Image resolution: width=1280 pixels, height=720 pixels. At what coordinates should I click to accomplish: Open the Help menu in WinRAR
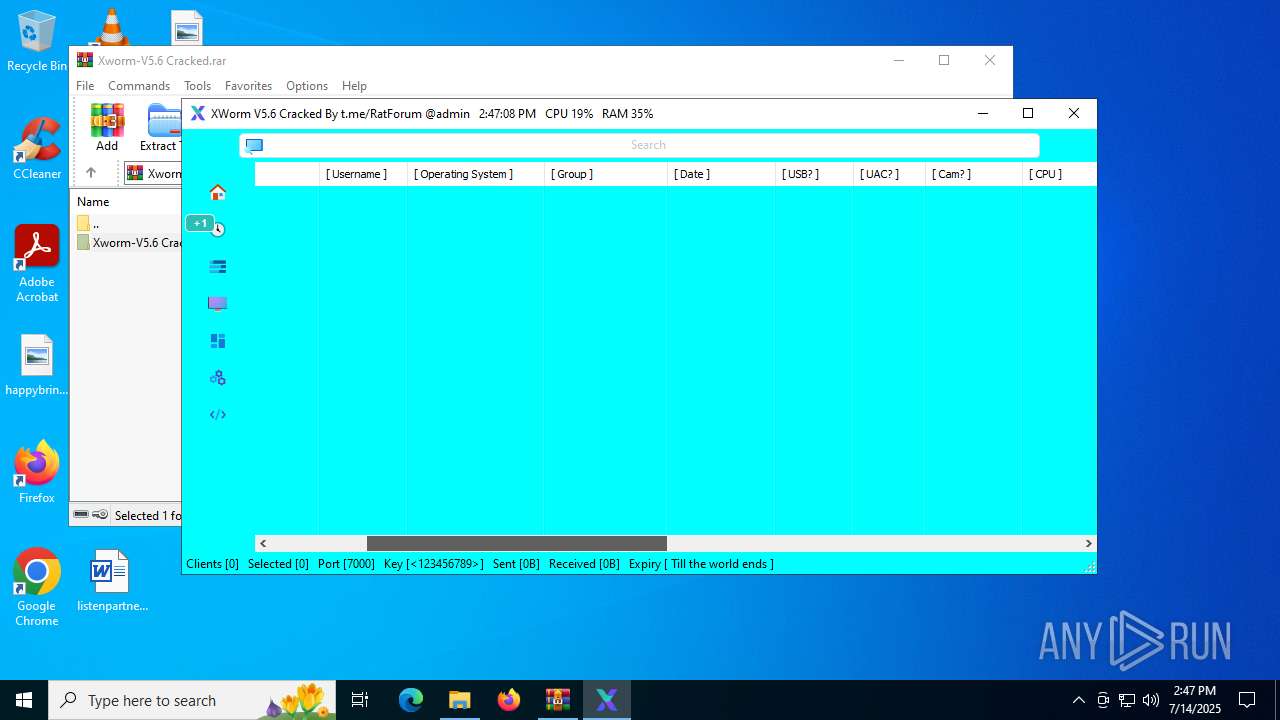tap(354, 86)
